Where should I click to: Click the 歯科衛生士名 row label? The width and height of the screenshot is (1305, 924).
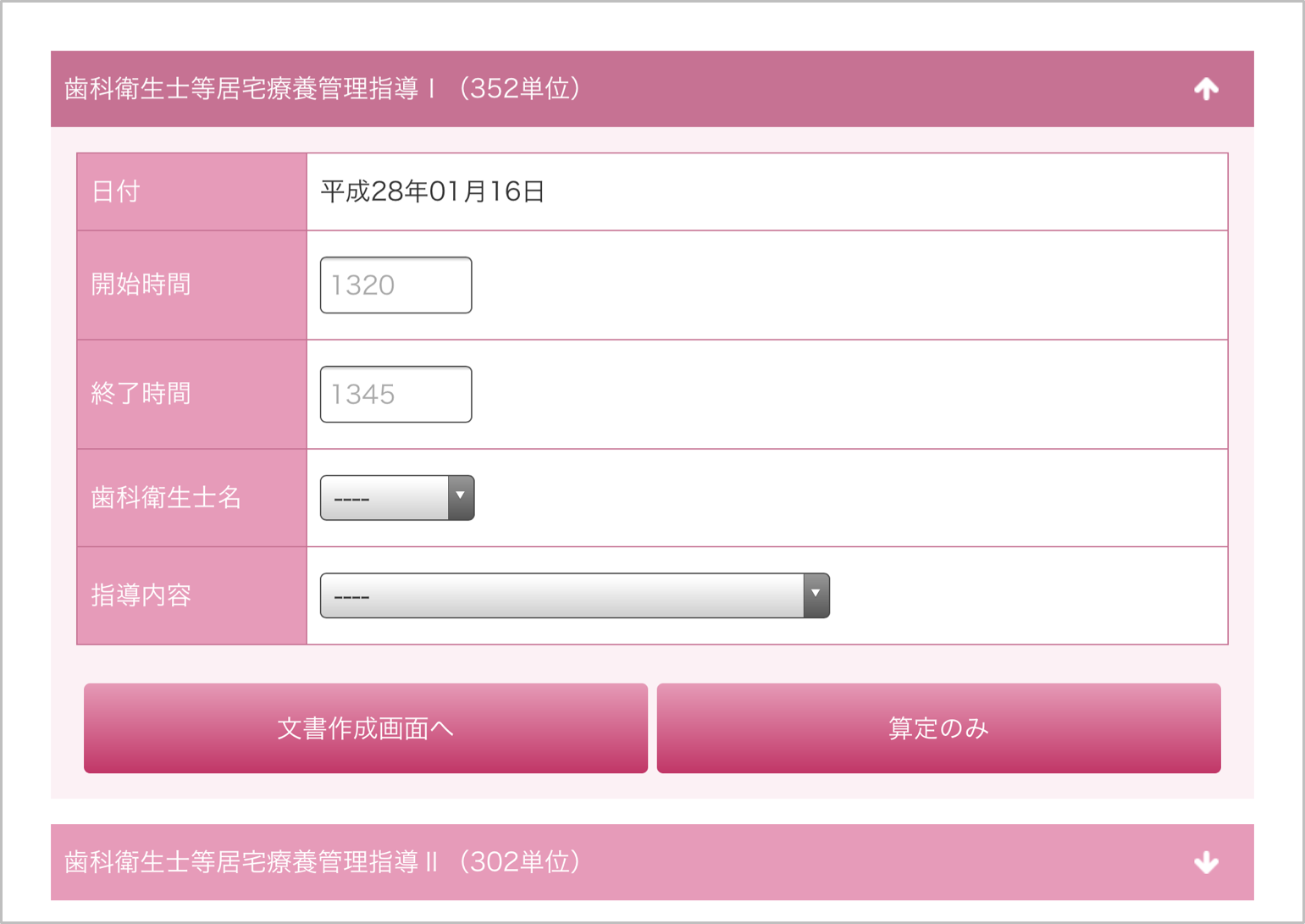click(x=166, y=497)
